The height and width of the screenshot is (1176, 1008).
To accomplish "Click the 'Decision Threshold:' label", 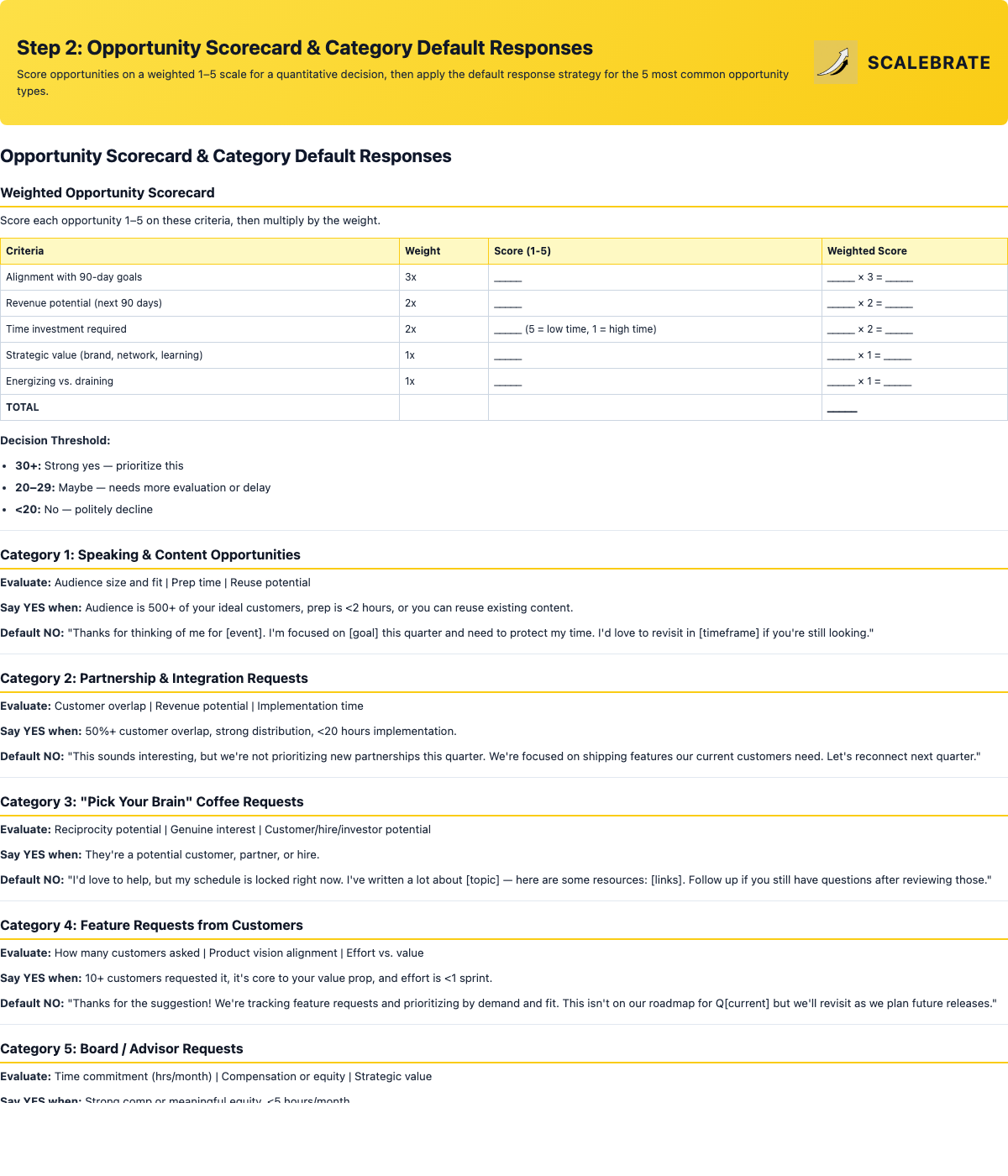I will click(55, 440).
